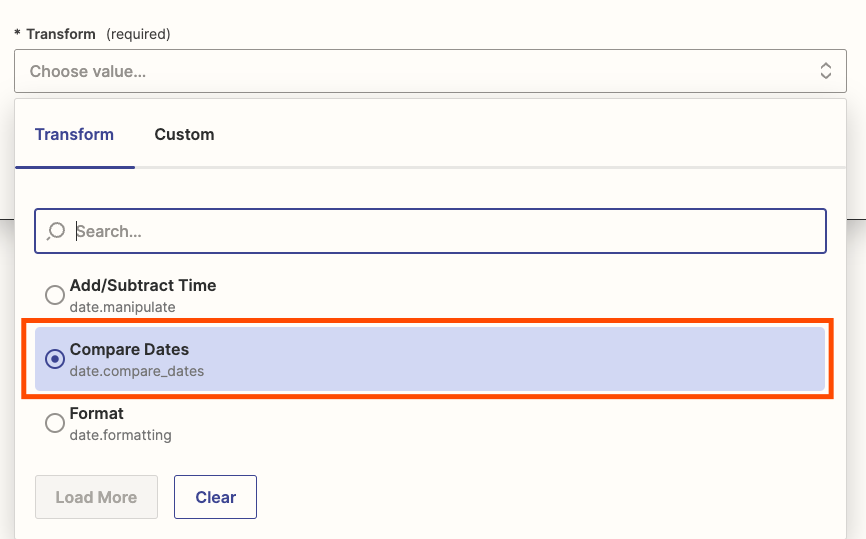Image resolution: width=866 pixels, height=539 pixels.
Task: Click the (required) text next to Transform
Action: coord(138,34)
